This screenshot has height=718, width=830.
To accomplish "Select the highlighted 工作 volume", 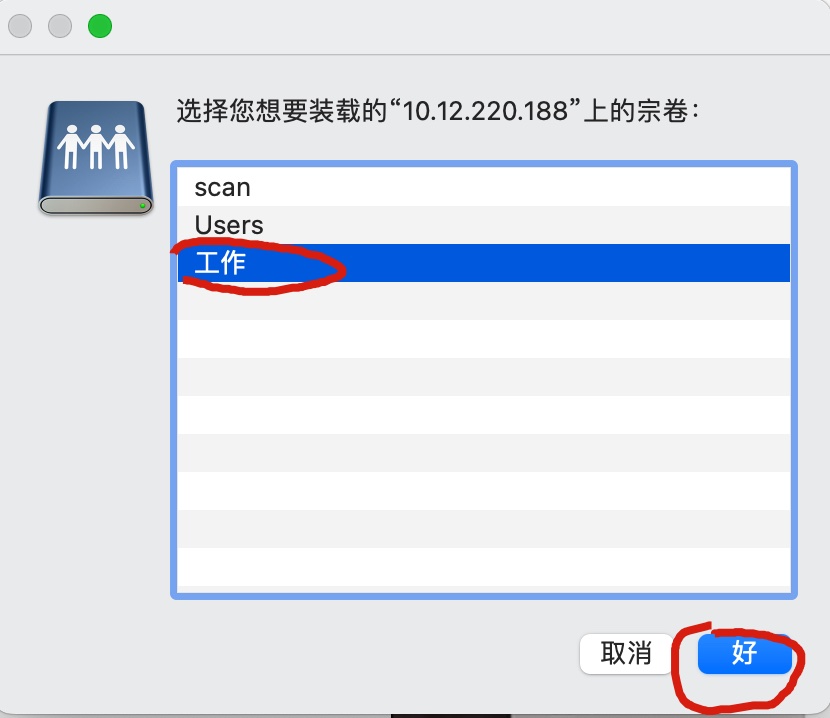I will 483,263.
